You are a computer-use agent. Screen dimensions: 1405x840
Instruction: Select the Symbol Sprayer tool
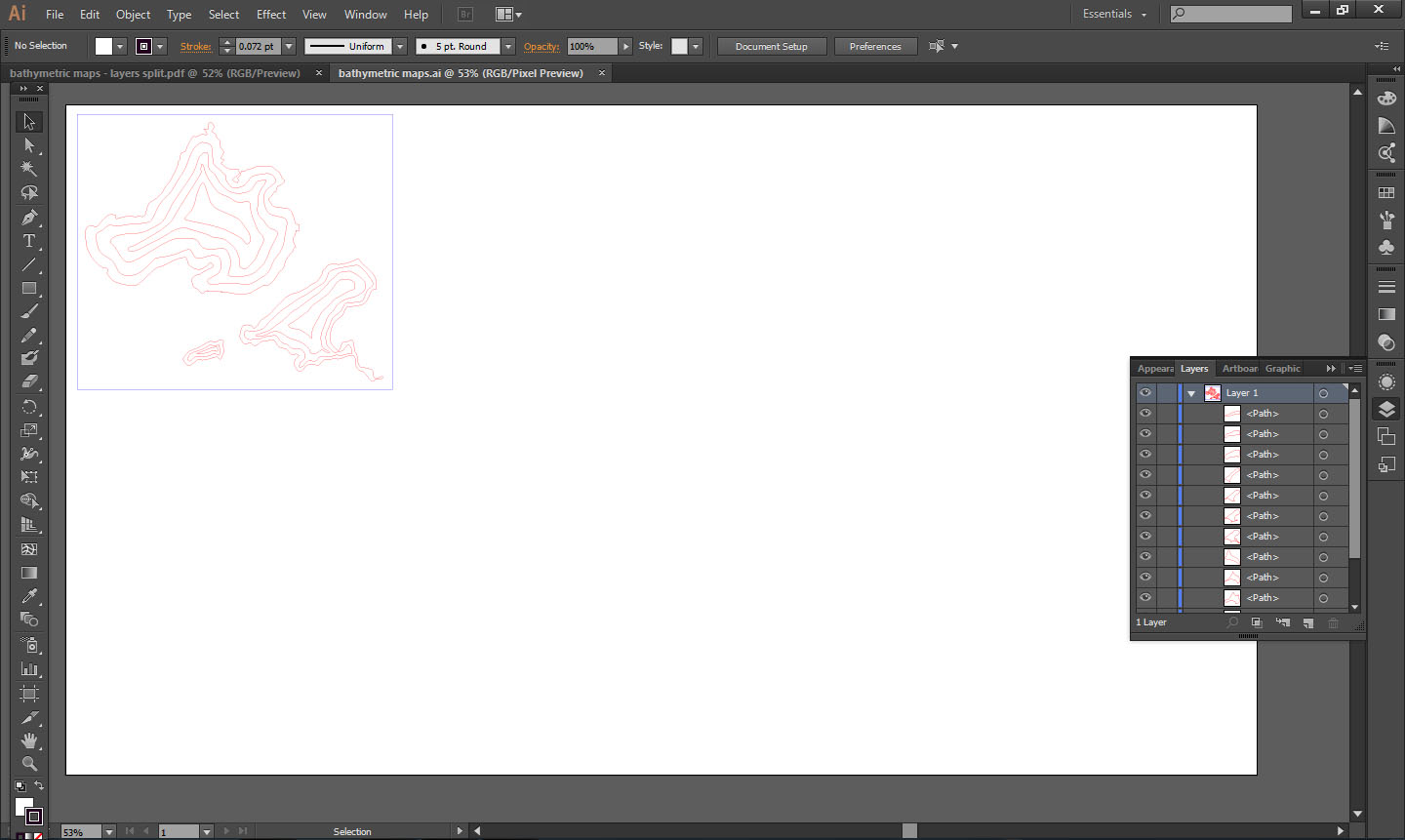coord(29,645)
